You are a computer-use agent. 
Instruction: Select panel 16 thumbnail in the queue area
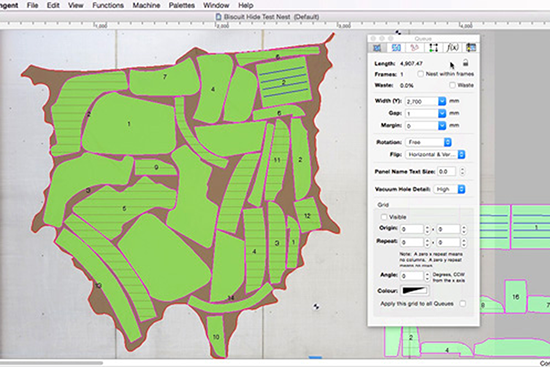tap(515, 296)
